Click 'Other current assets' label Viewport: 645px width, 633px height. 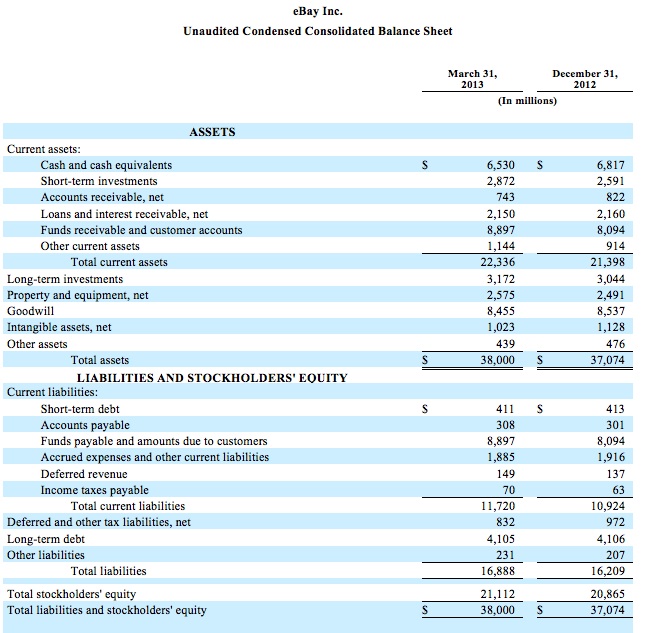(x=90, y=246)
